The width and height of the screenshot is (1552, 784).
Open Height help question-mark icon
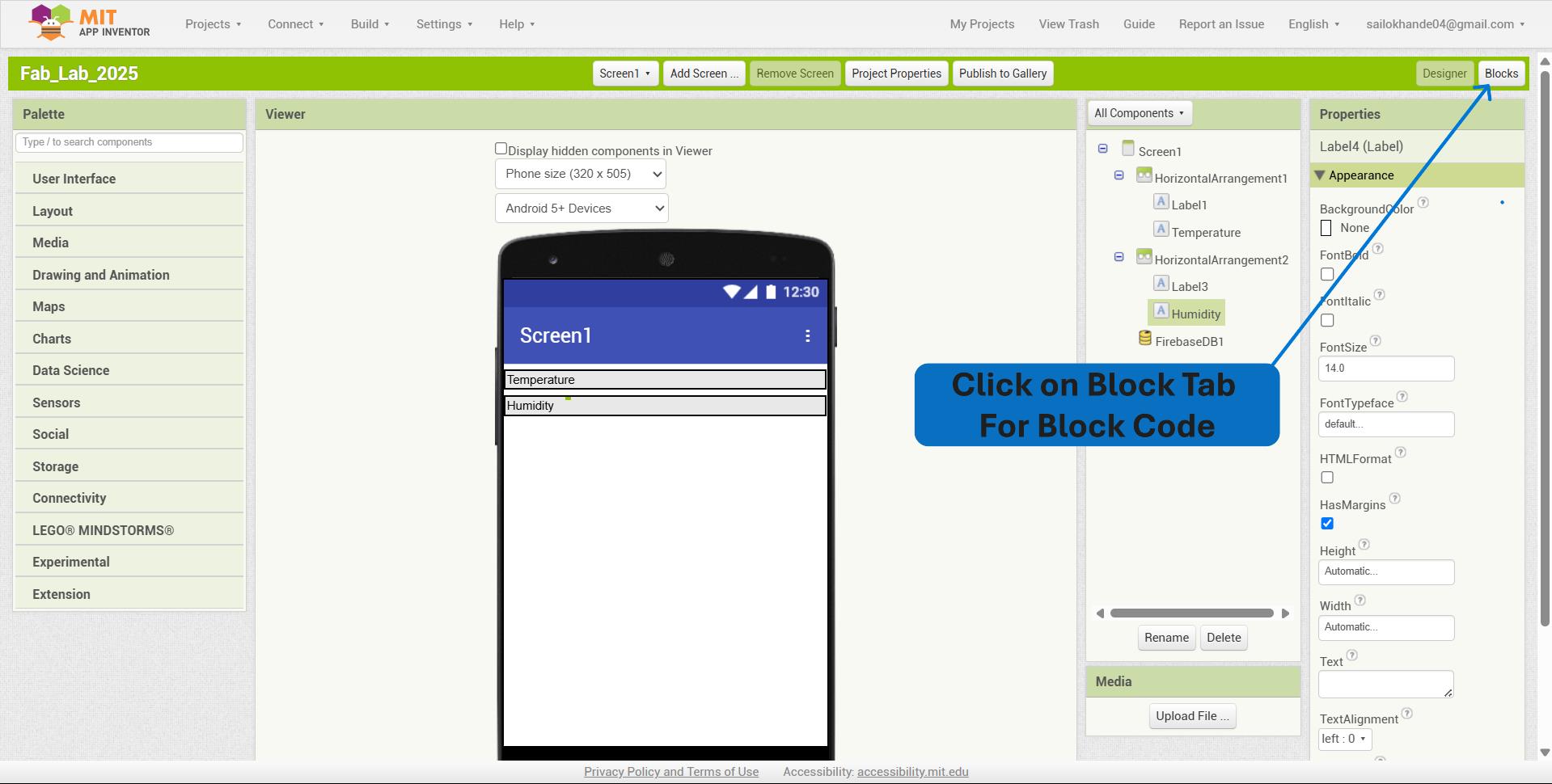[1364, 545]
